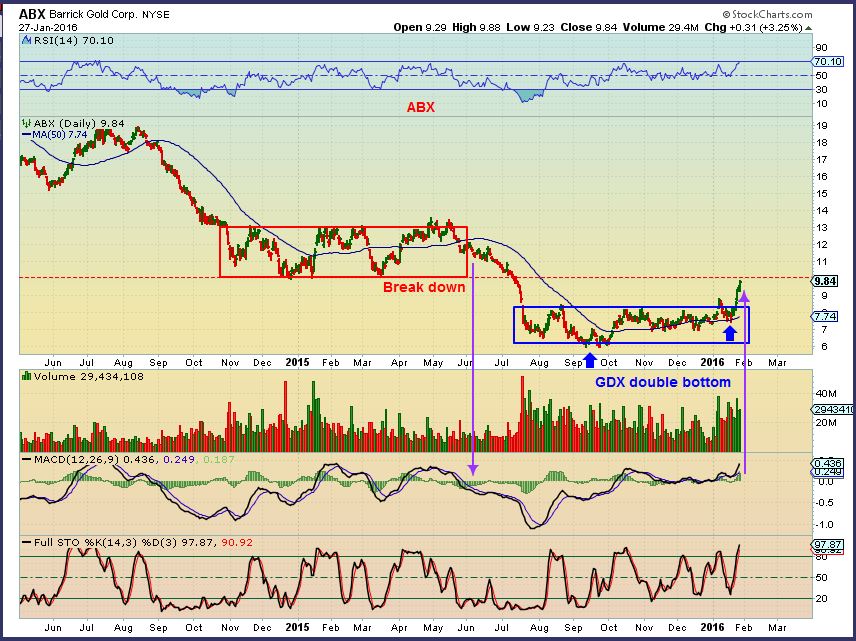Click the Barrick Gold Corp. company name
Viewport: 856px width, 641px height.
click(x=93, y=15)
